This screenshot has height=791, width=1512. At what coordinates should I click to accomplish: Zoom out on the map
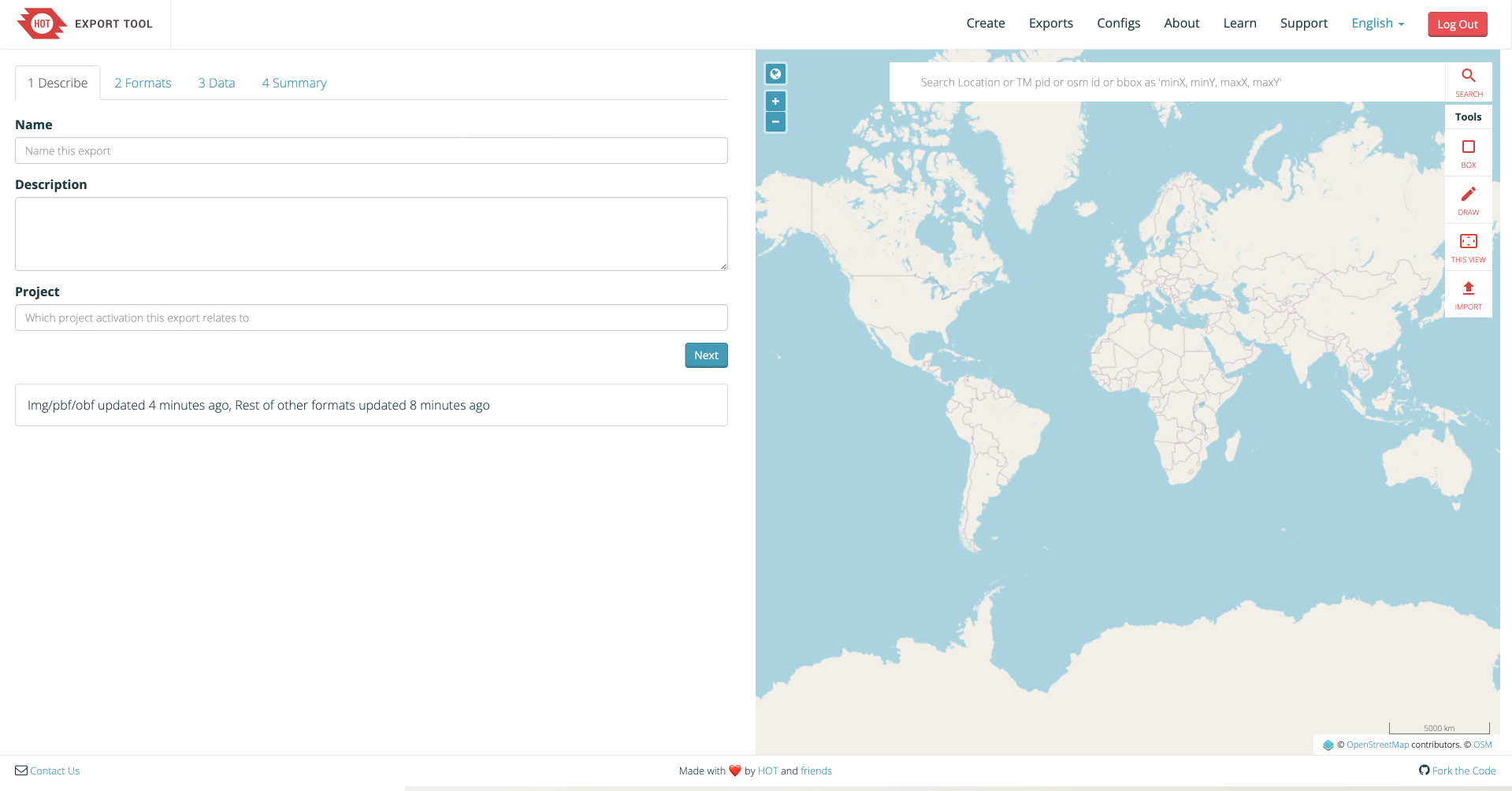pyautogui.click(x=775, y=122)
